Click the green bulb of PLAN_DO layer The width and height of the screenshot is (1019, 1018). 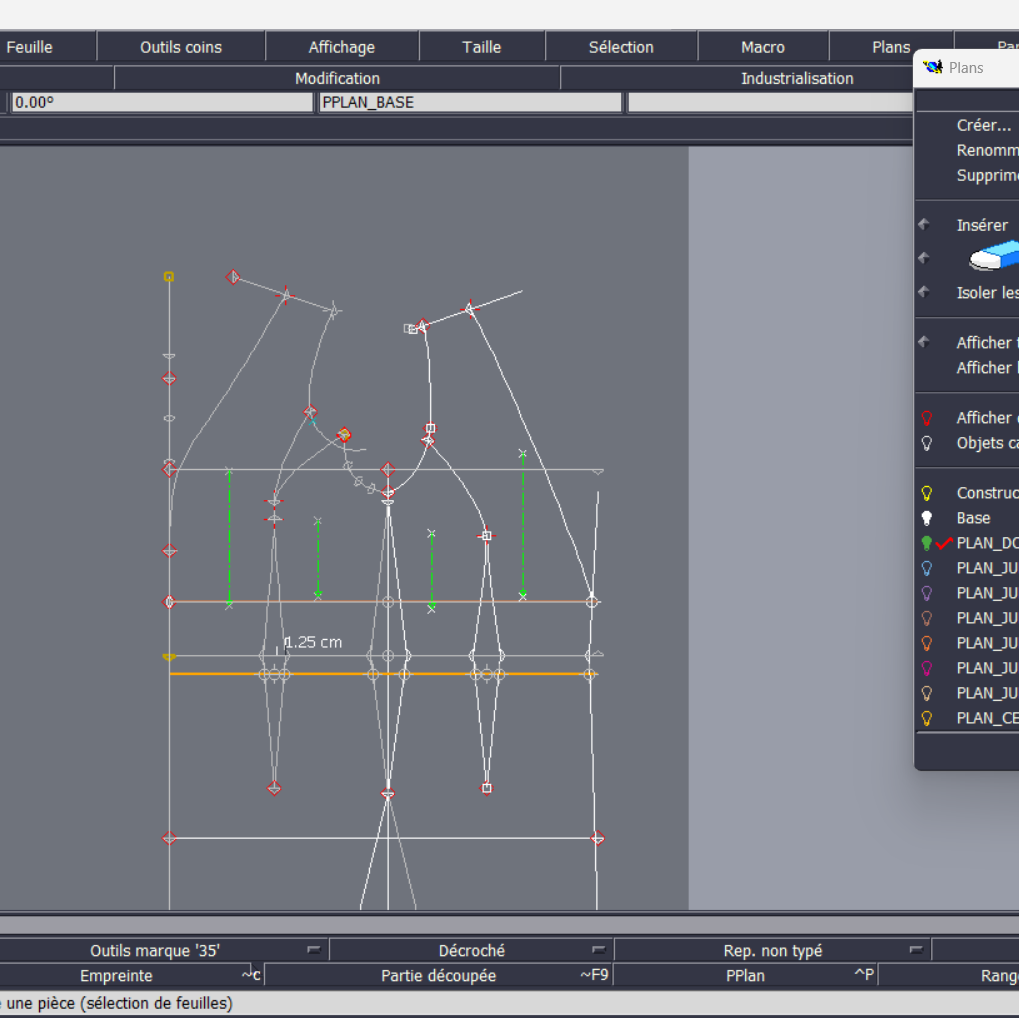coord(927,543)
